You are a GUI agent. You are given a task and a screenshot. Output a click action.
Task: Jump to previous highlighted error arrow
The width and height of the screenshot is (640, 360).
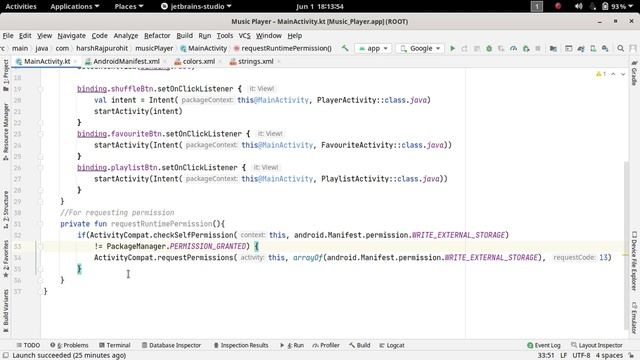(x=613, y=74)
